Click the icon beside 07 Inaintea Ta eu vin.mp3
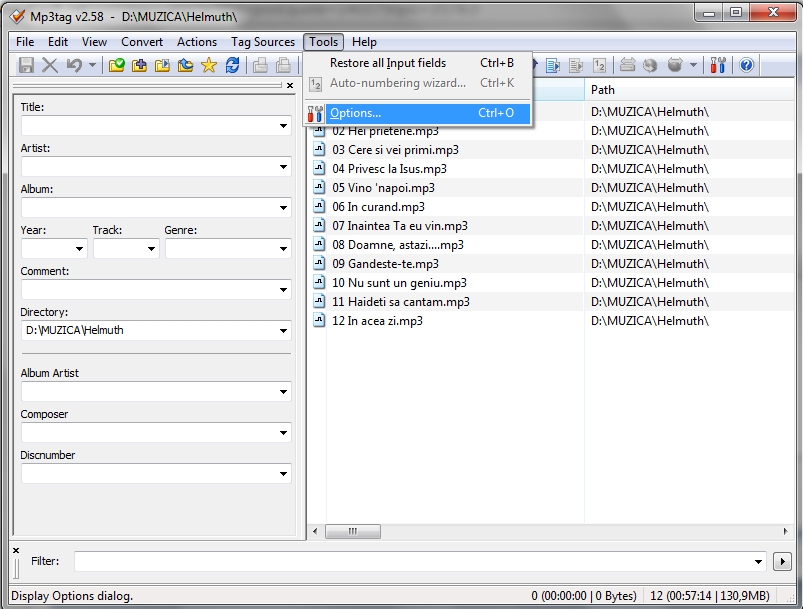Viewport: 803px width, 609px height. (x=319, y=225)
